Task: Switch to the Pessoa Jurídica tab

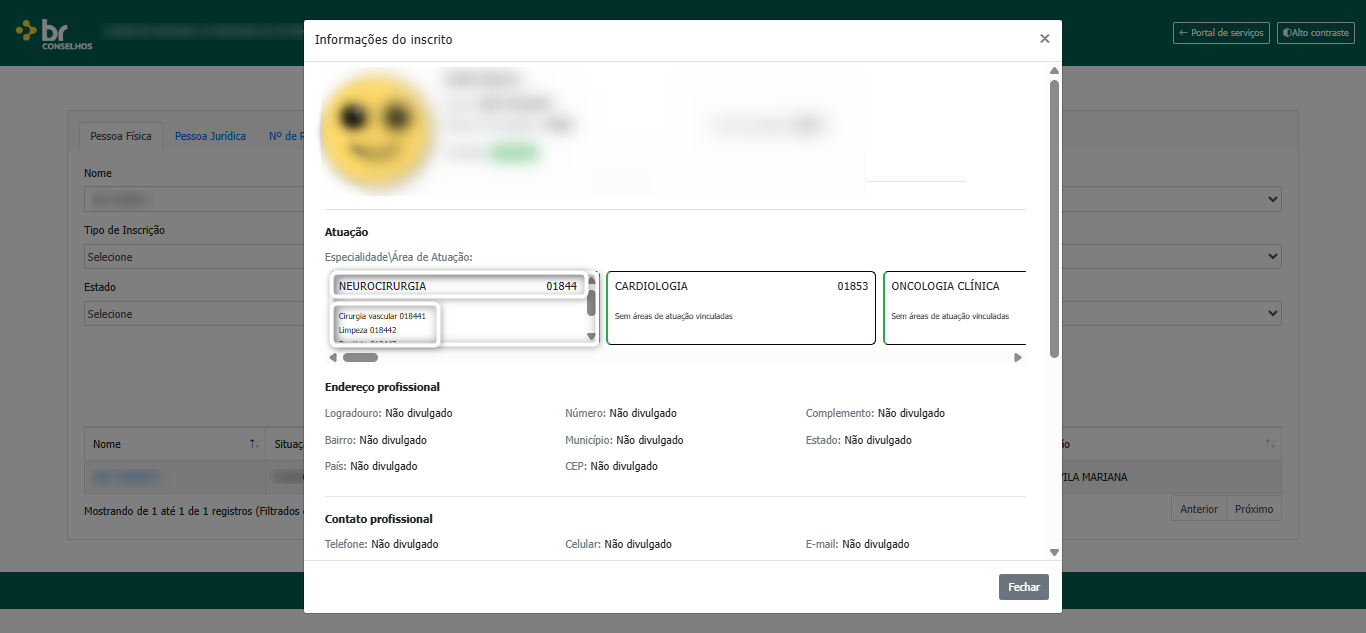Action: pos(210,136)
